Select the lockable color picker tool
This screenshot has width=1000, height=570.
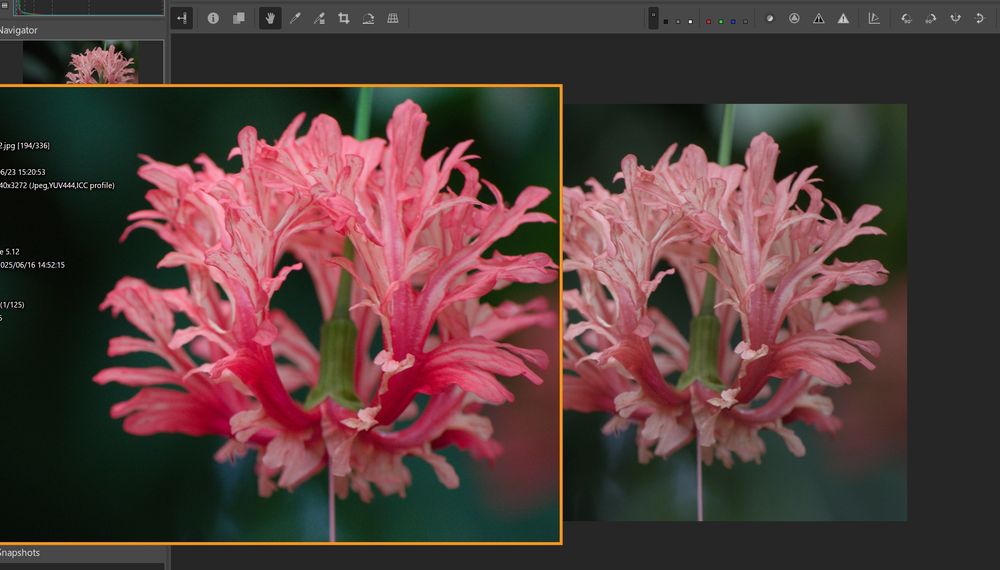tap(319, 18)
